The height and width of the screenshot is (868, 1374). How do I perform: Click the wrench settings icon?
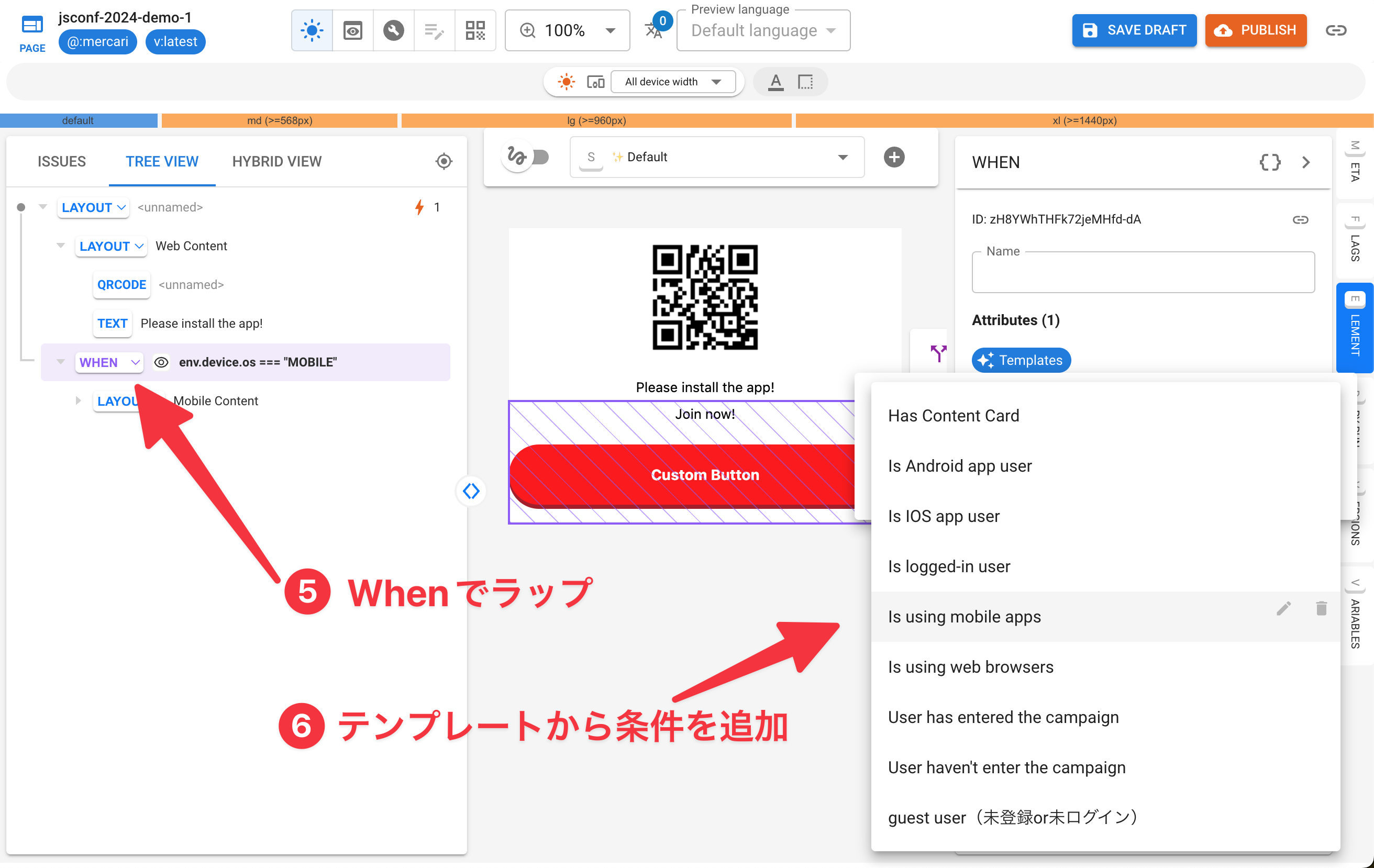393,30
